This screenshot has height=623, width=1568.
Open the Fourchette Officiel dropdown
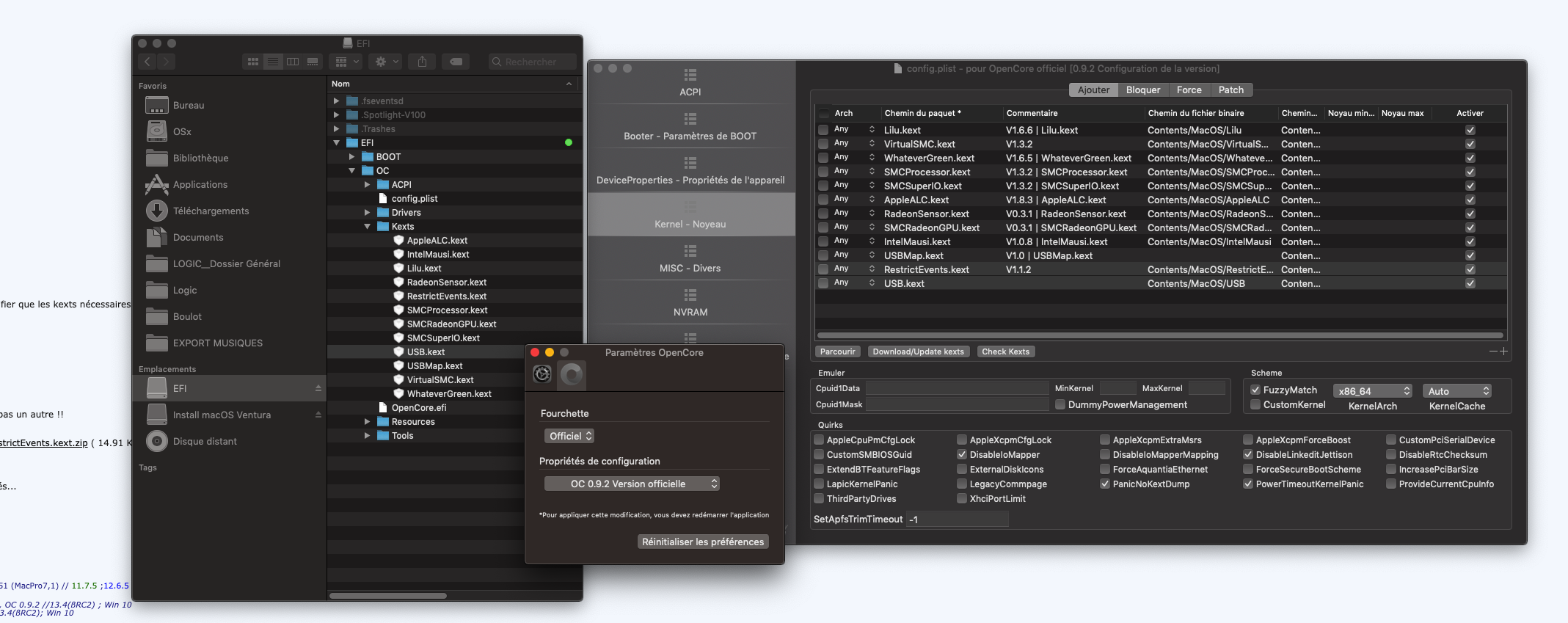(569, 436)
